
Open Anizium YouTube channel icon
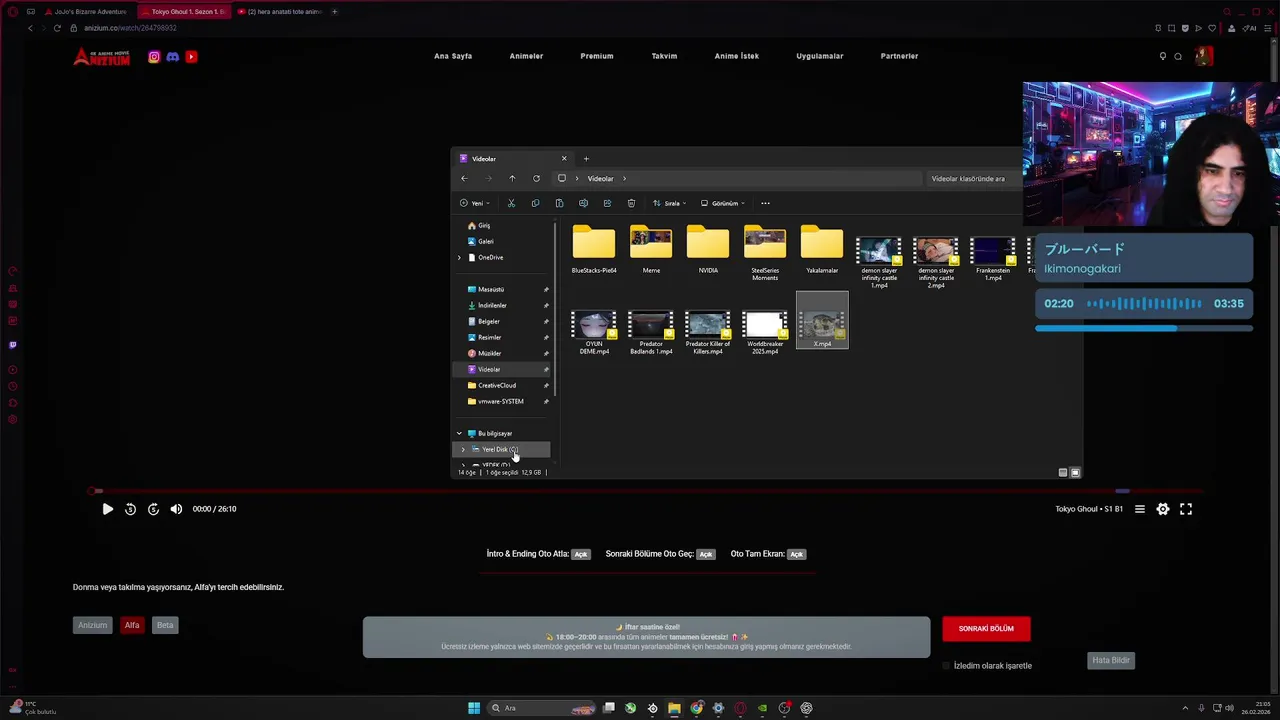(191, 57)
